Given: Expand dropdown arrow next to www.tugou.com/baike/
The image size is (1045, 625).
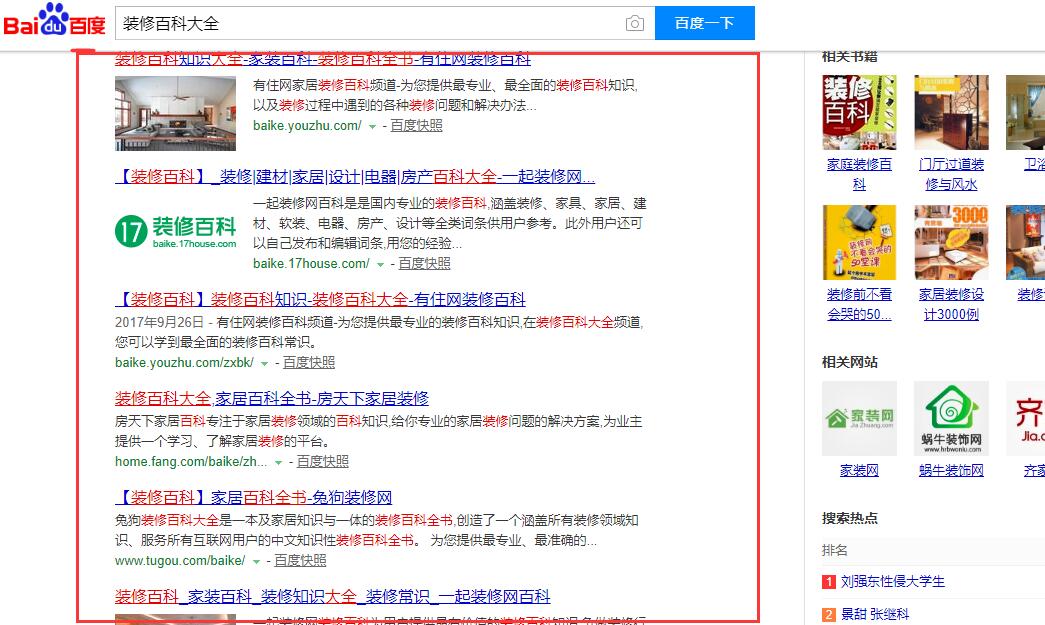Looking at the screenshot, I should click(256, 562).
